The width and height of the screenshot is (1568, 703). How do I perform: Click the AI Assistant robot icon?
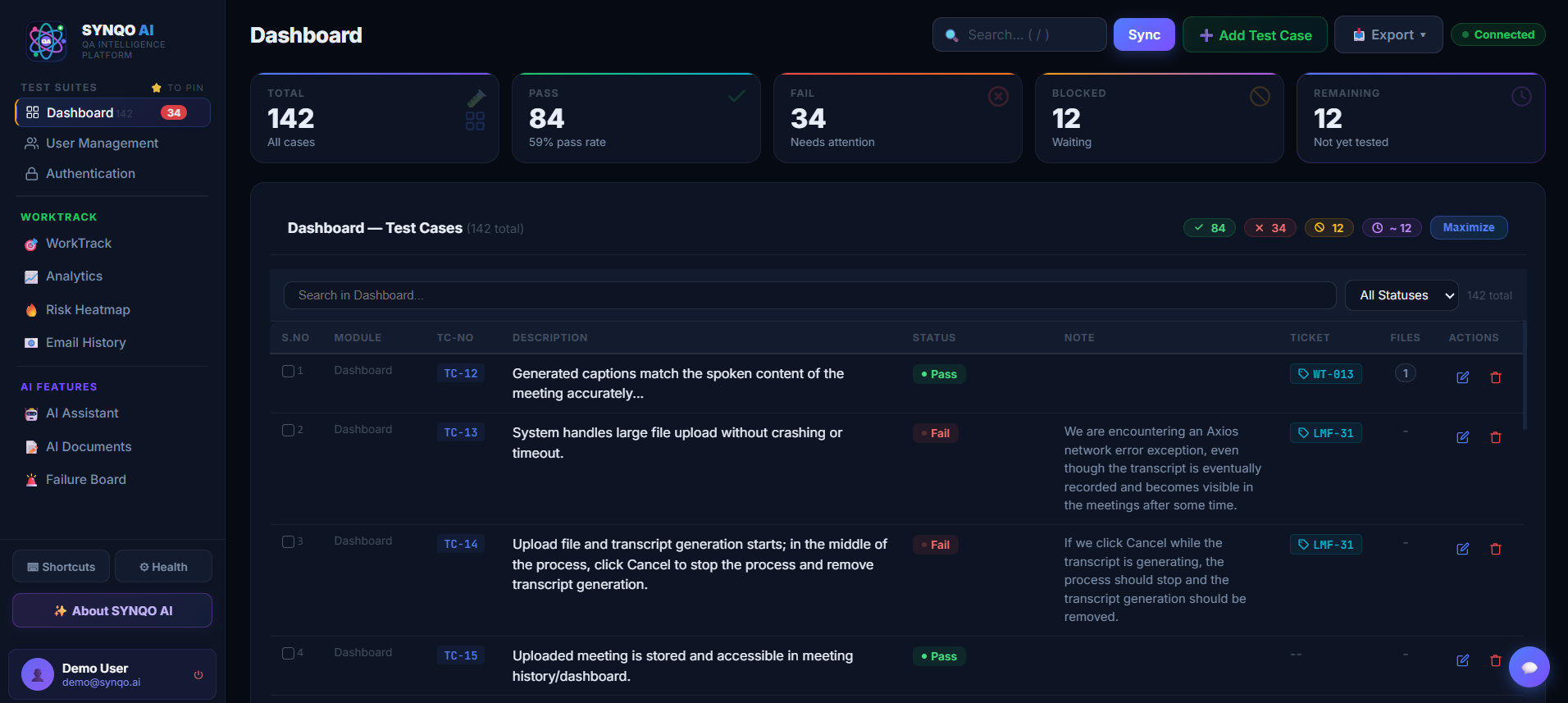coord(31,414)
